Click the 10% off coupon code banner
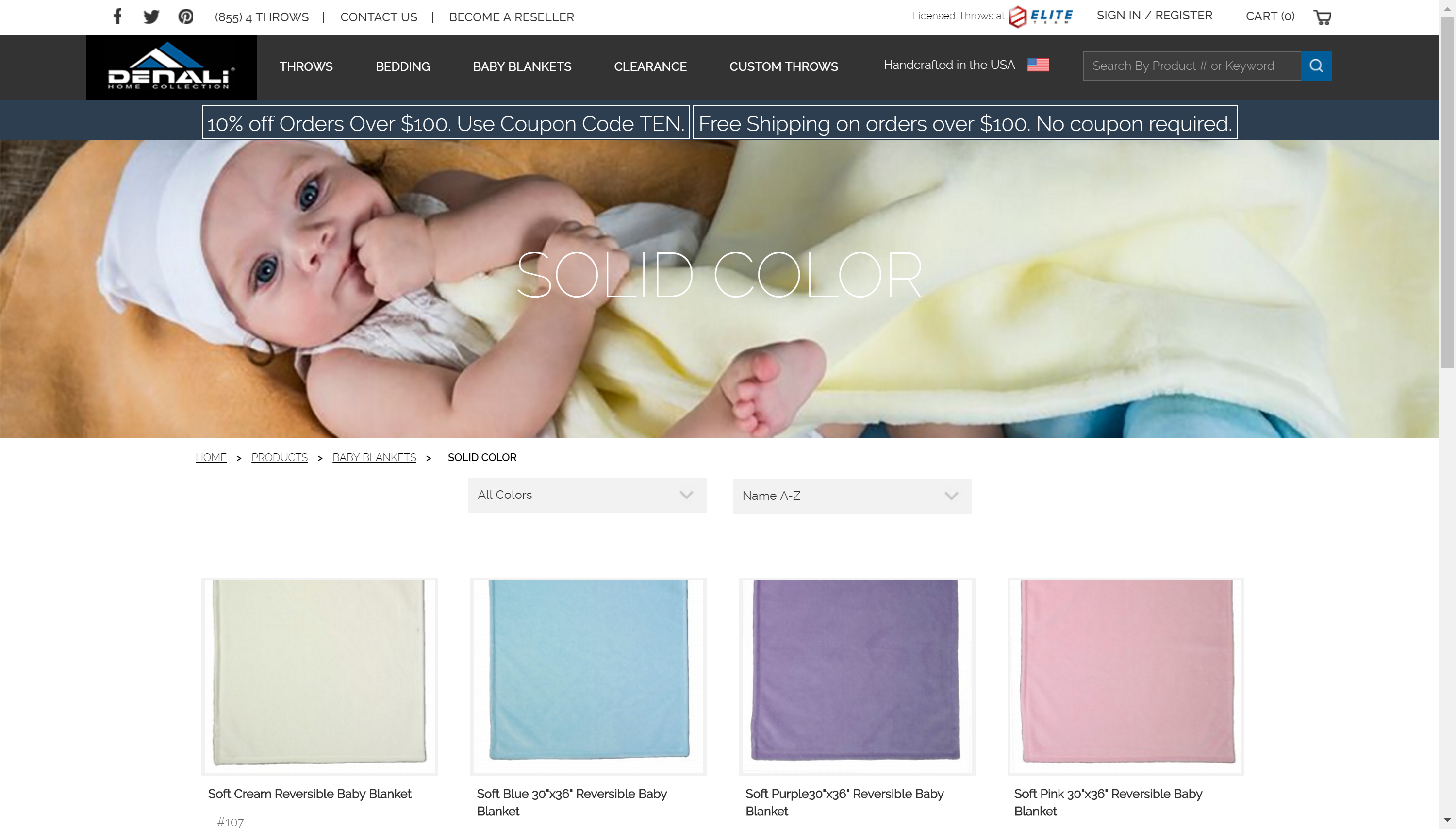The height and width of the screenshot is (829, 1456). 446,122
